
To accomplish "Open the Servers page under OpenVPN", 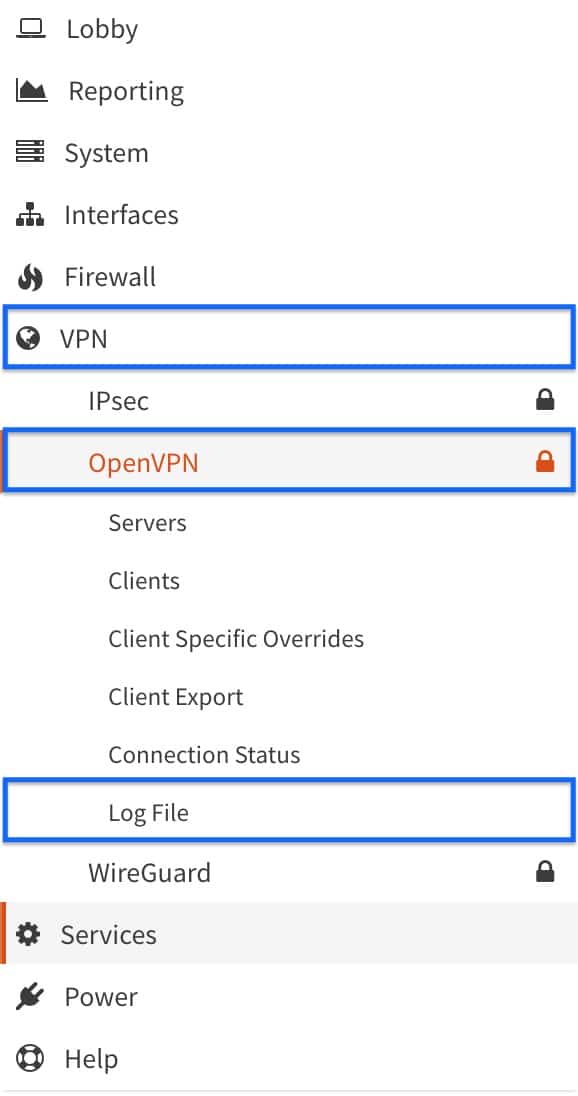I will 147,522.
